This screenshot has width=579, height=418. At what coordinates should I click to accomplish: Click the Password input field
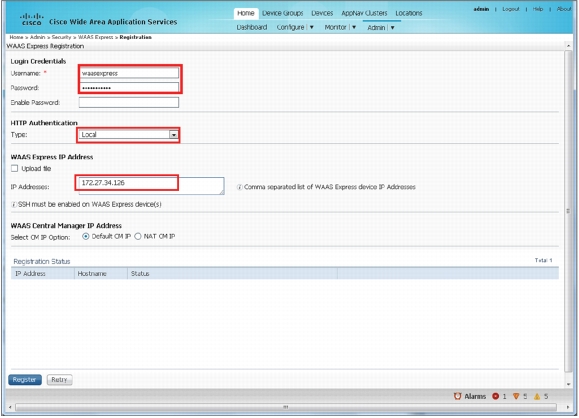click(129, 88)
